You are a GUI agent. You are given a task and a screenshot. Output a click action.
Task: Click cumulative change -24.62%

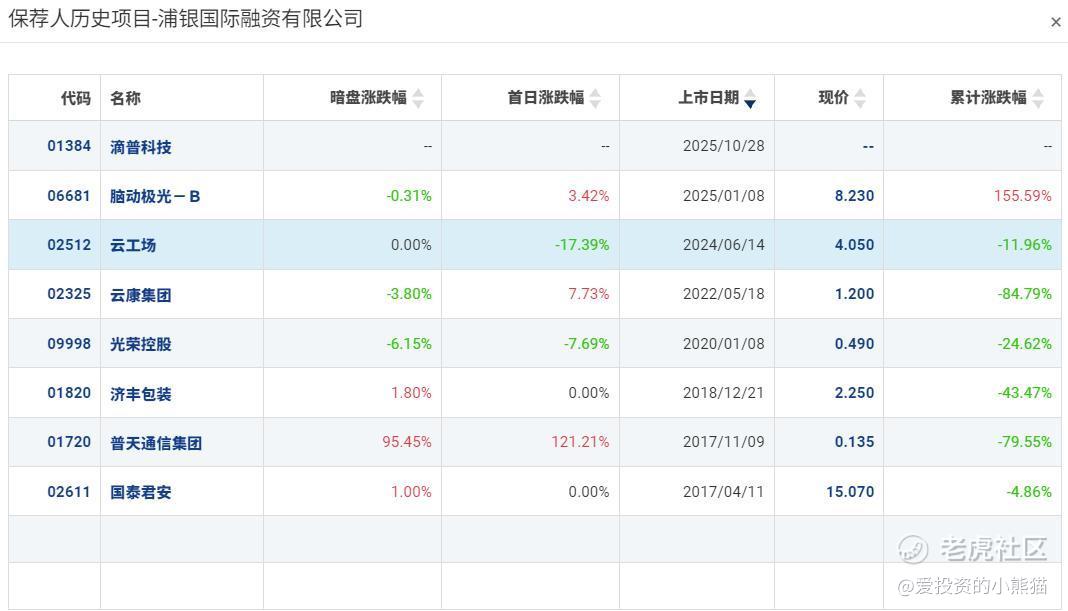1024,343
